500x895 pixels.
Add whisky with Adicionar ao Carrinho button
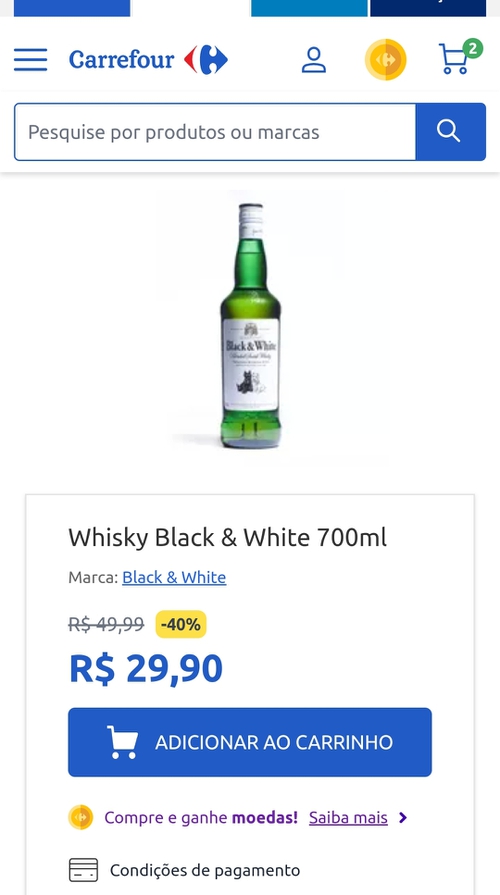pyautogui.click(x=250, y=742)
